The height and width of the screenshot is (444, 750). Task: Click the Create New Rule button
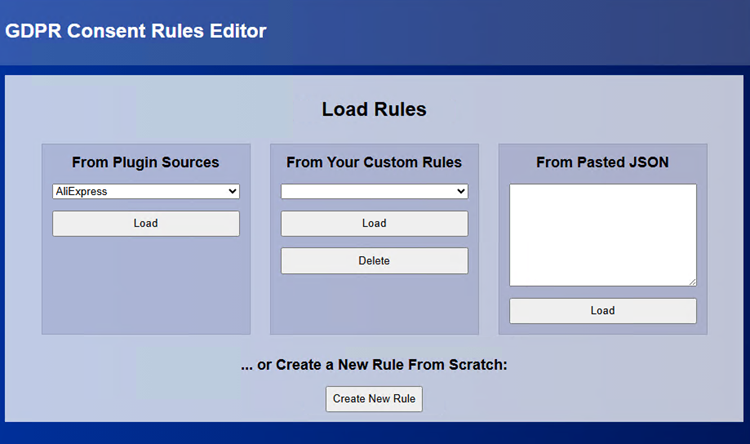pos(374,399)
